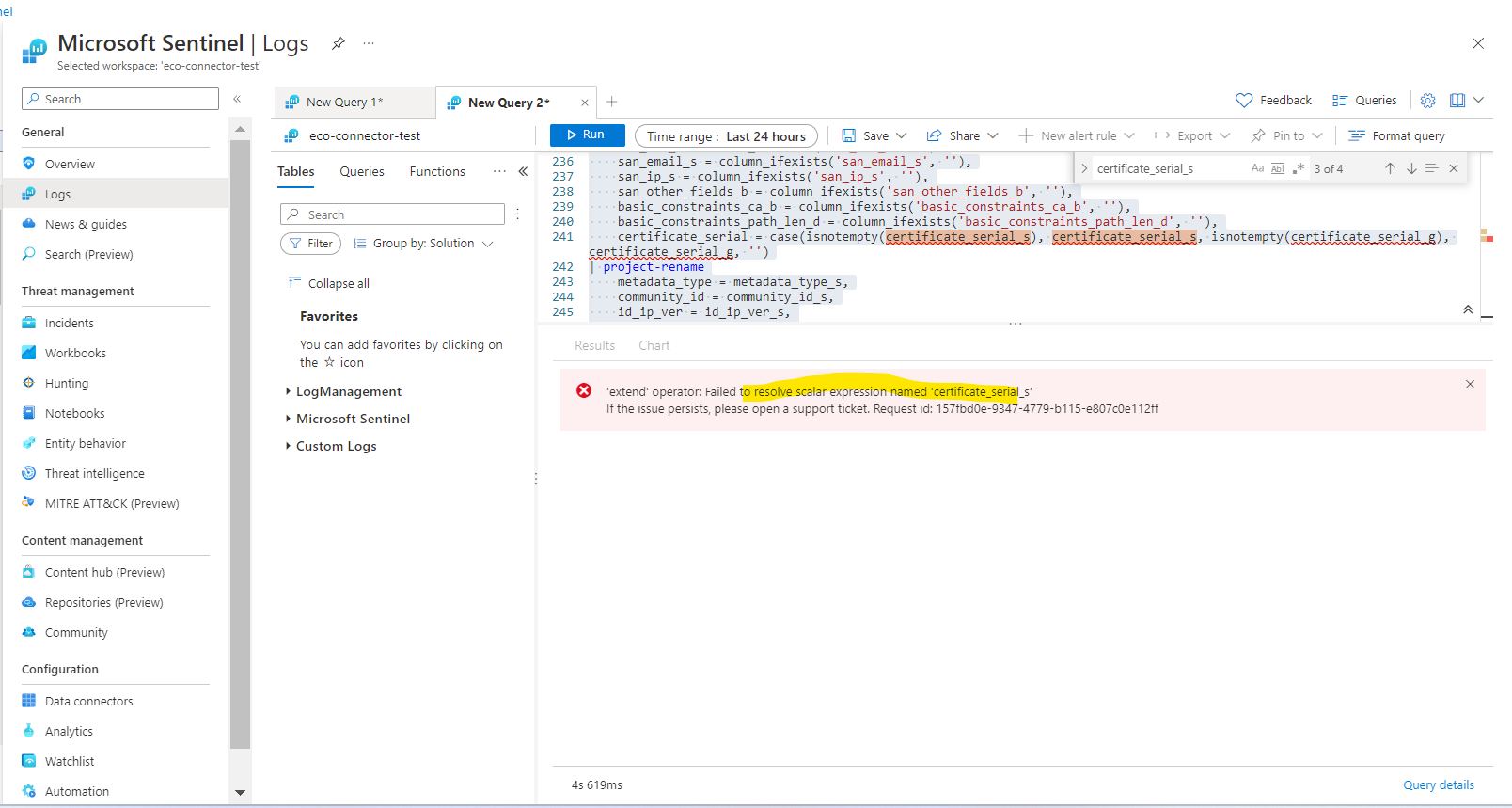1512x808 pixels.
Task: Click the Share button
Action: (x=953, y=136)
